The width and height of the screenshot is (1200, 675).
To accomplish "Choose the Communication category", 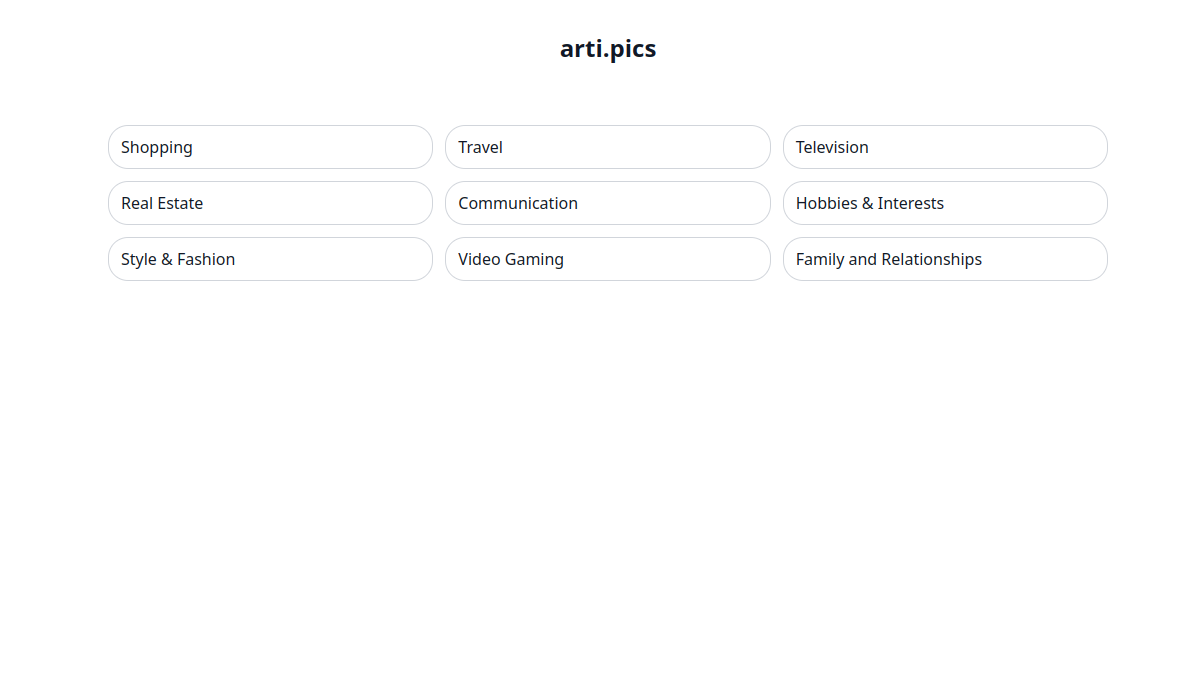I will click(608, 203).
